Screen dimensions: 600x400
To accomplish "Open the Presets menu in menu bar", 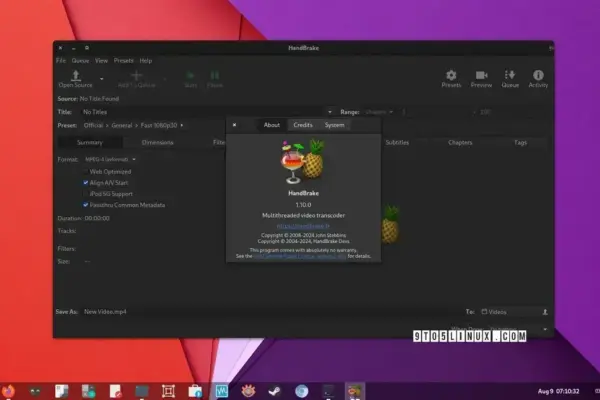I will [124, 60].
